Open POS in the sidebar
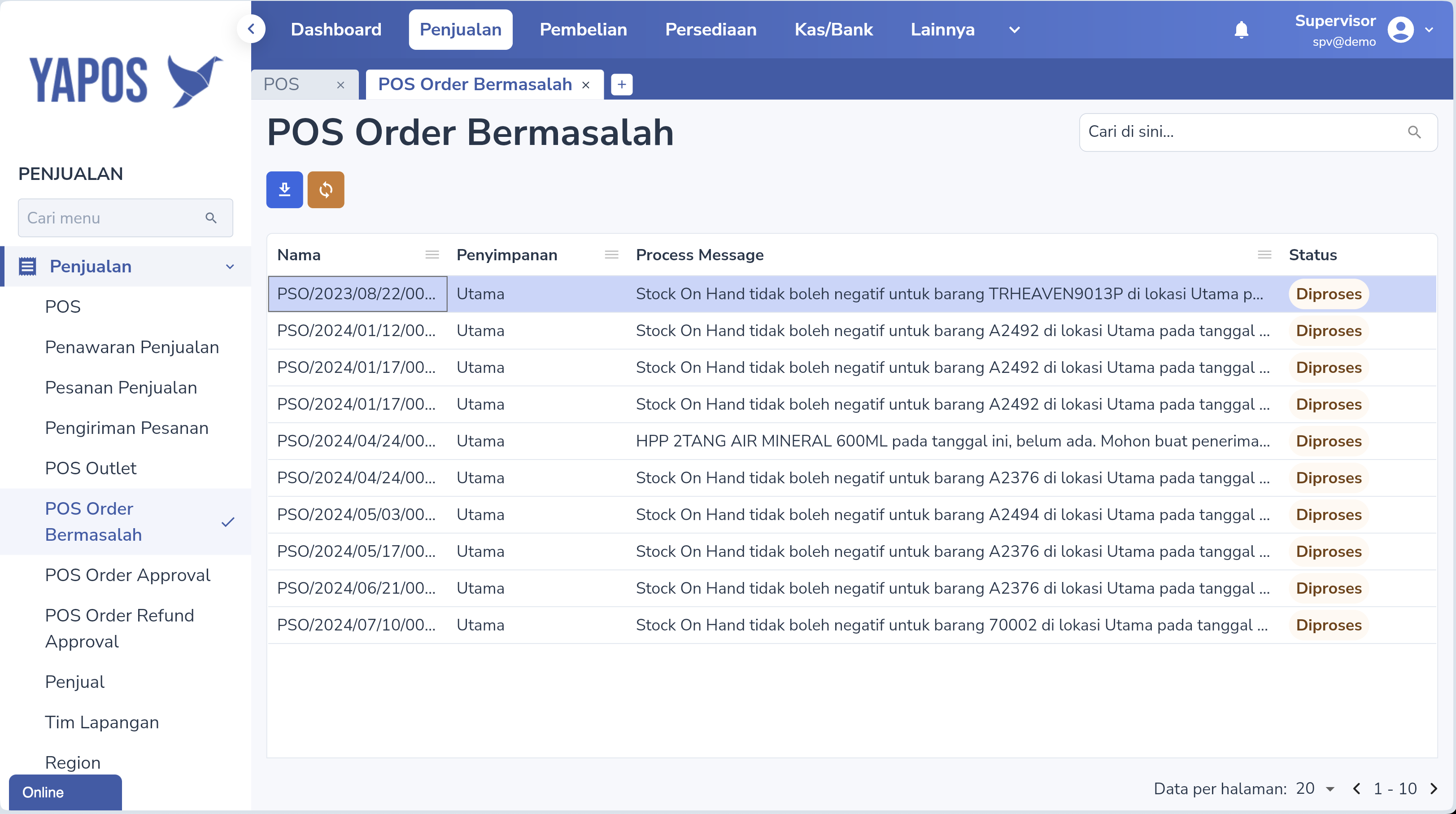 (126, 306)
